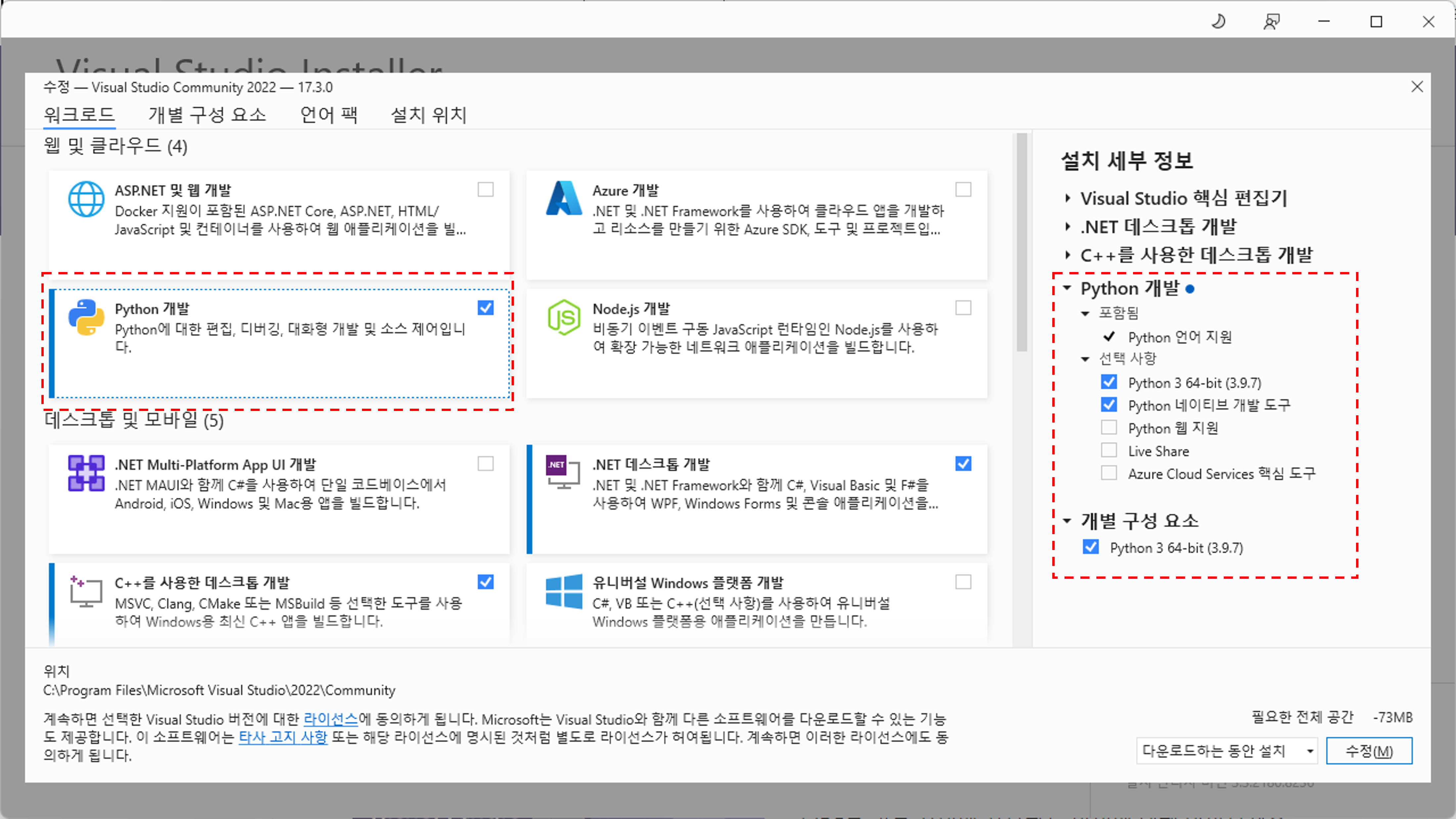Click the ASP.NET globe workload icon
Image resolution: width=1456 pixels, height=819 pixels.
(x=86, y=199)
